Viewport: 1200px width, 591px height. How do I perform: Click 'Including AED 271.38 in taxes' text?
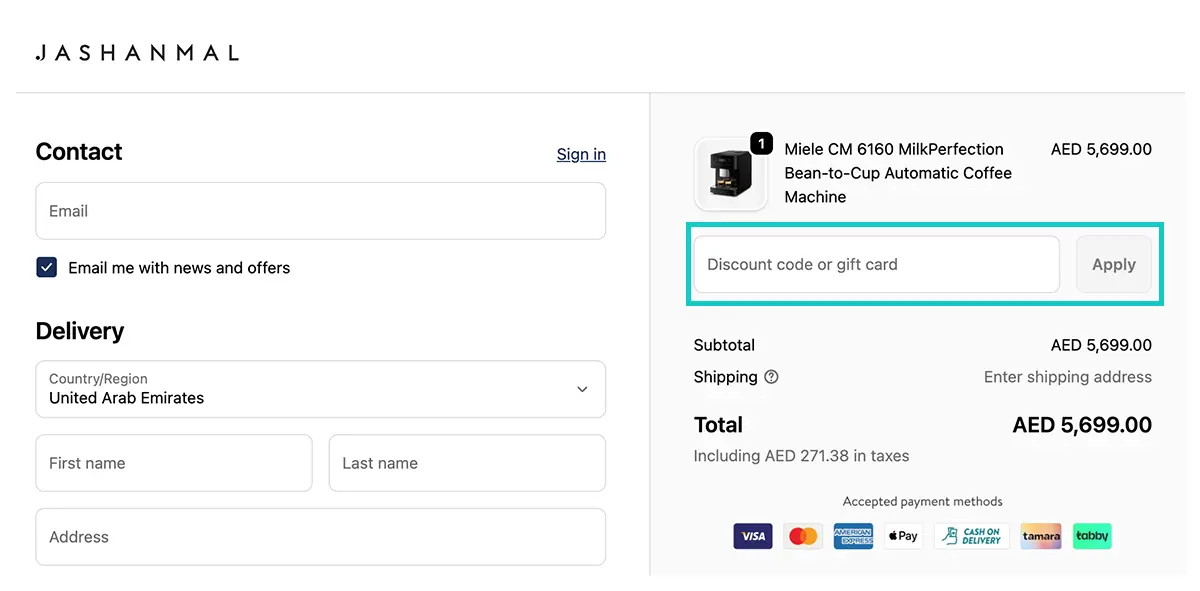tap(801, 456)
